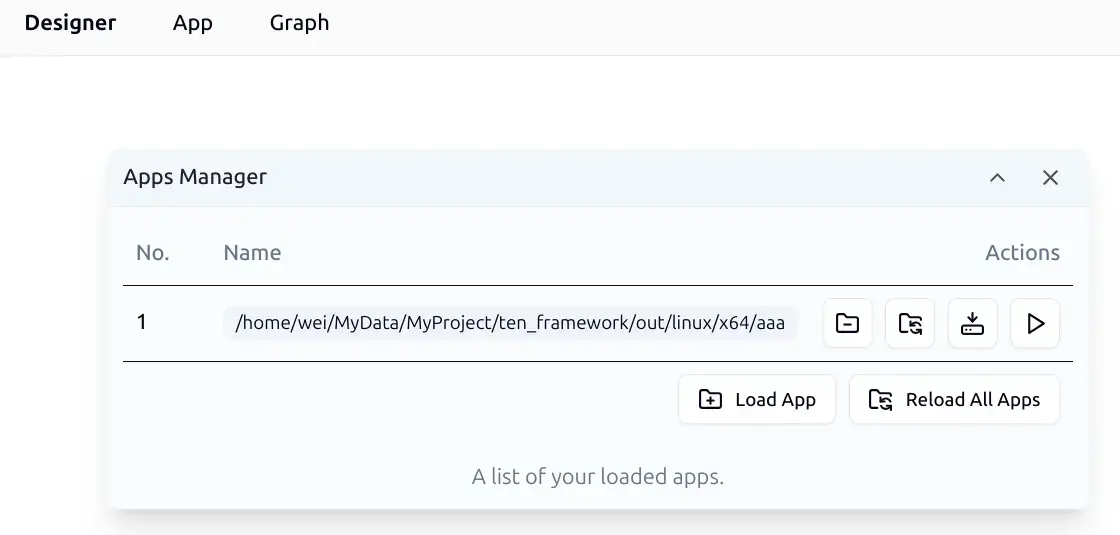Click the install dependencies download icon

pyautogui.click(x=972, y=324)
